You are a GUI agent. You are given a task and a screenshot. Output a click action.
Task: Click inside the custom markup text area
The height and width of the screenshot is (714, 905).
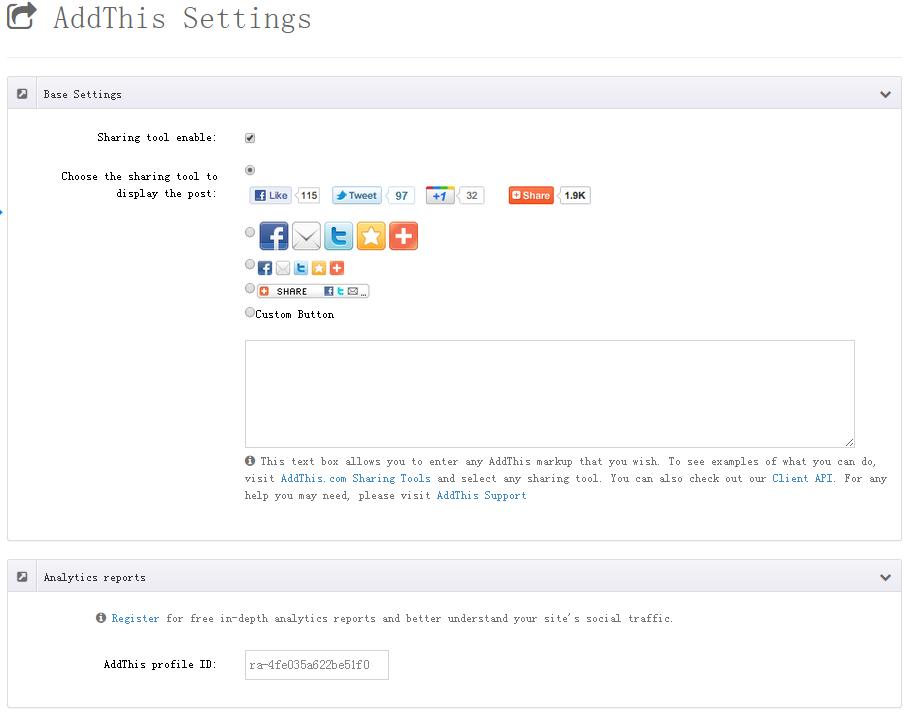tap(549, 394)
